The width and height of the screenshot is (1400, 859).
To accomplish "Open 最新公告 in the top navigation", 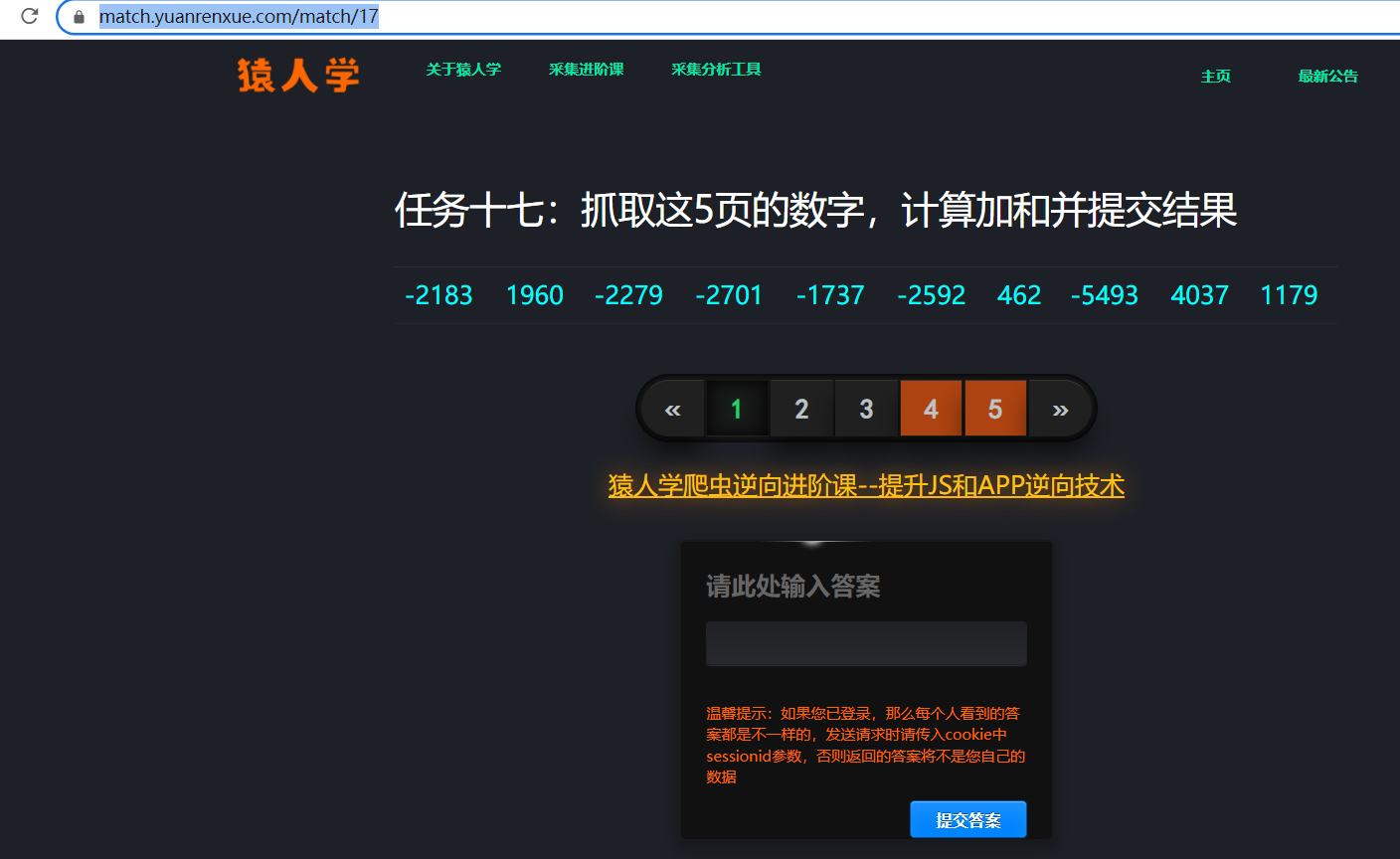I will pos(1327,77).
